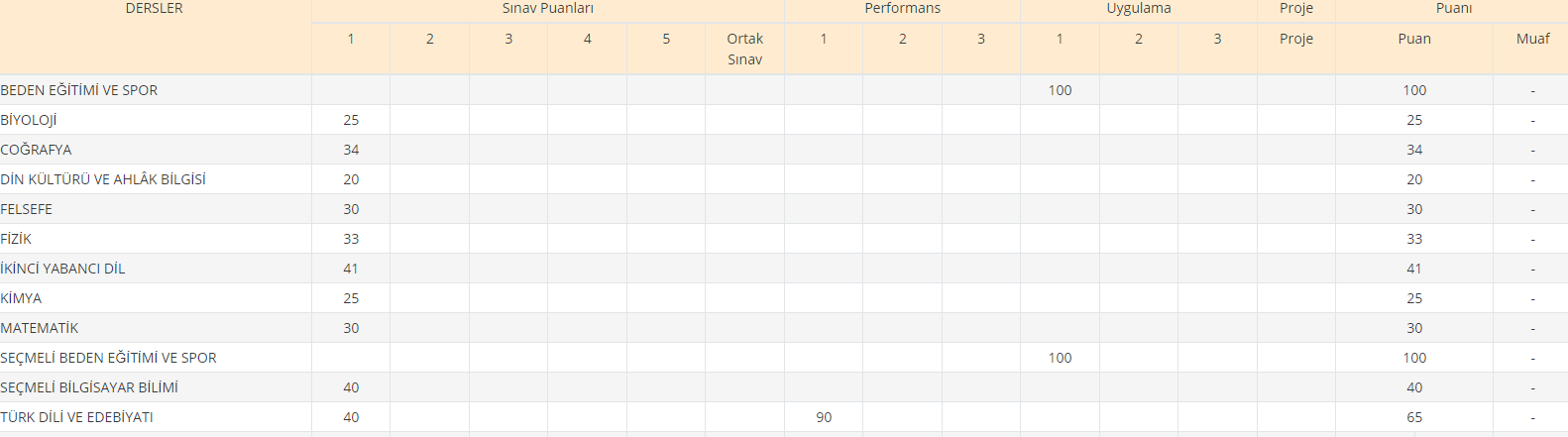Click the Ortak Sınav column header
This screenshot has height=437, width=1568.
744,49
